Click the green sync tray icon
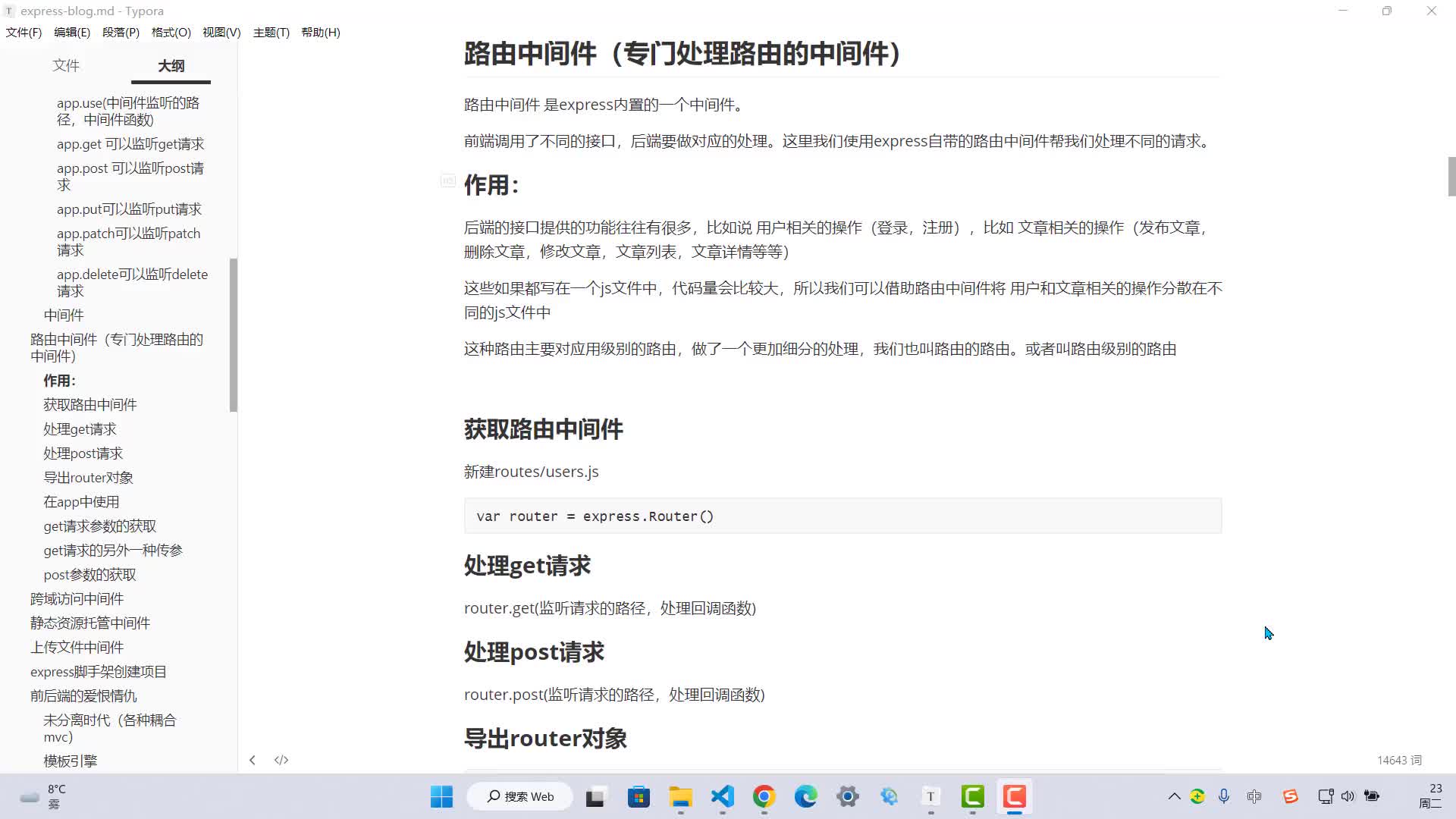 pos(1197,796)
